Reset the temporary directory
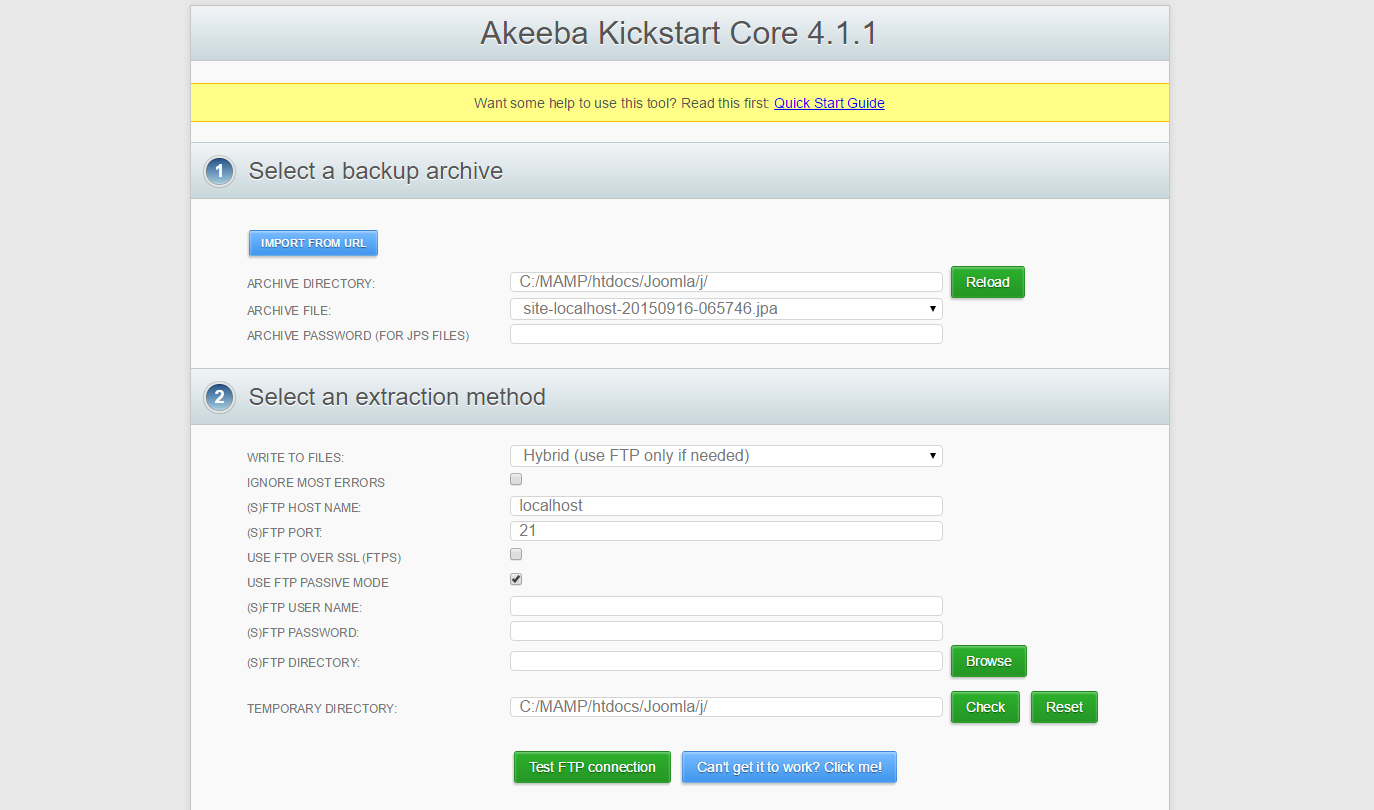The image size is (1374, 810). pos(1064,707)
